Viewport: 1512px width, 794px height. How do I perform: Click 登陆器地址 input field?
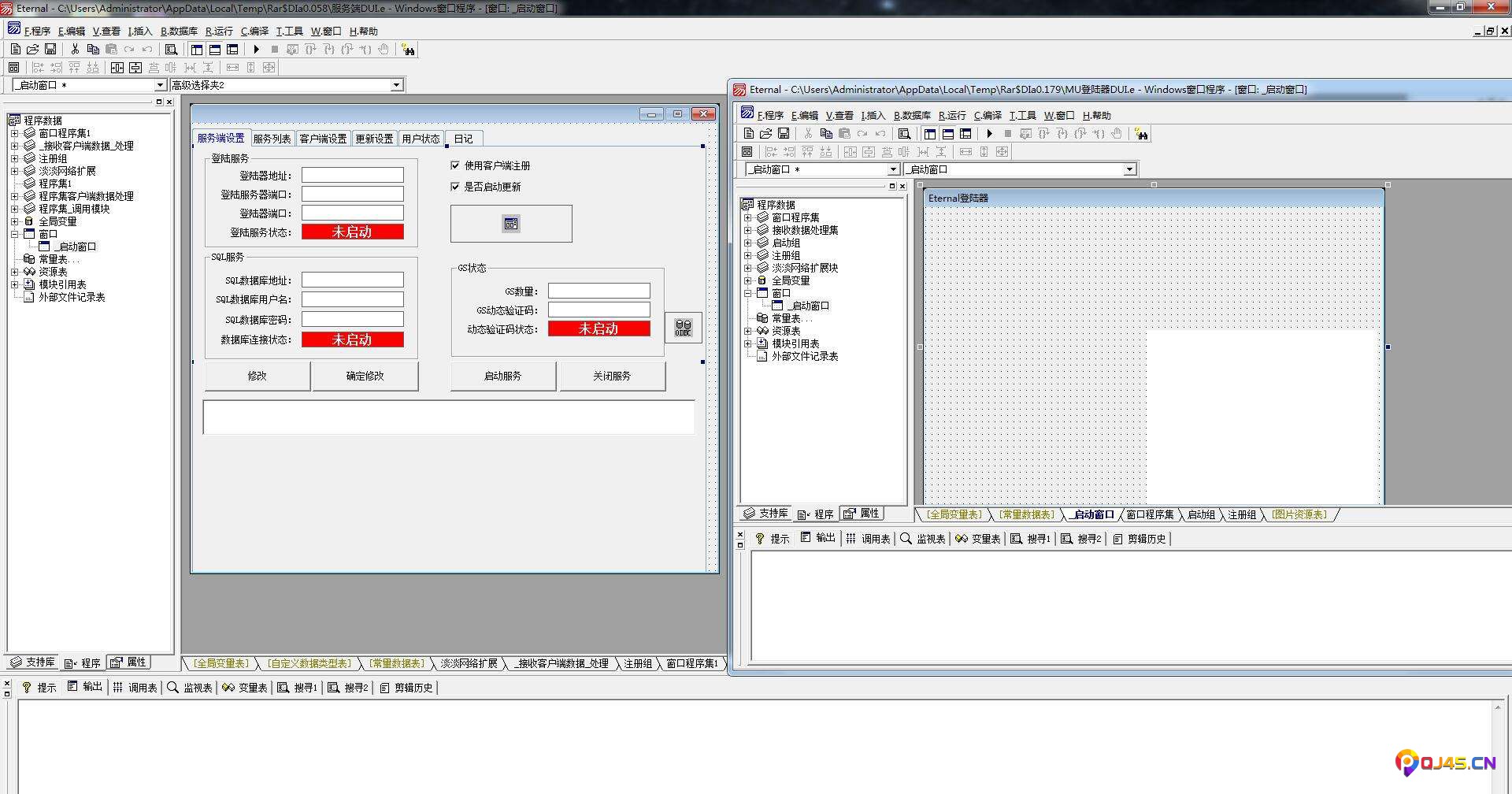352,175
